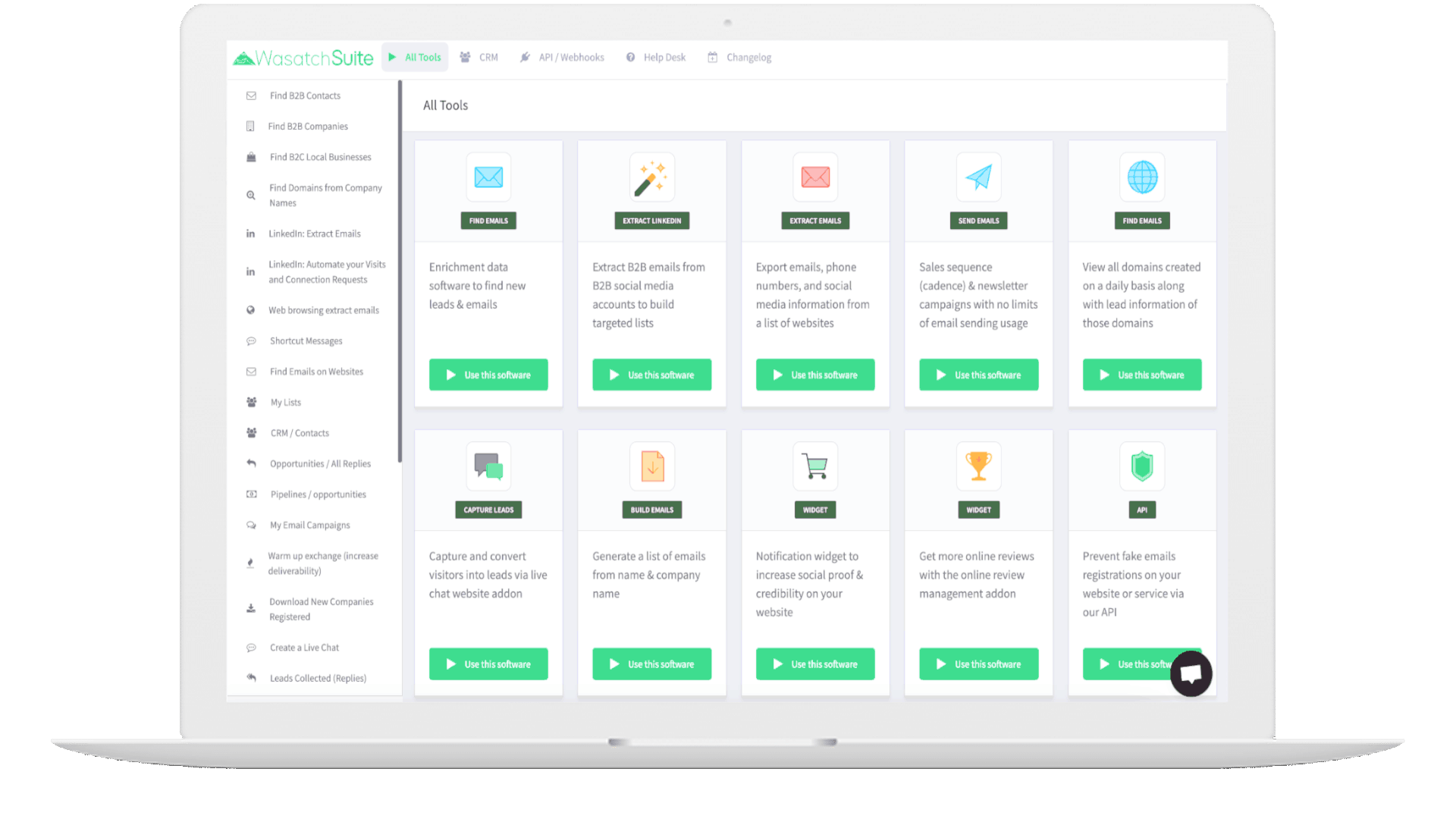1456x819 pixels.
Task: Open My Email Campaigns in sidebar
Action: (x=310, y=525)
